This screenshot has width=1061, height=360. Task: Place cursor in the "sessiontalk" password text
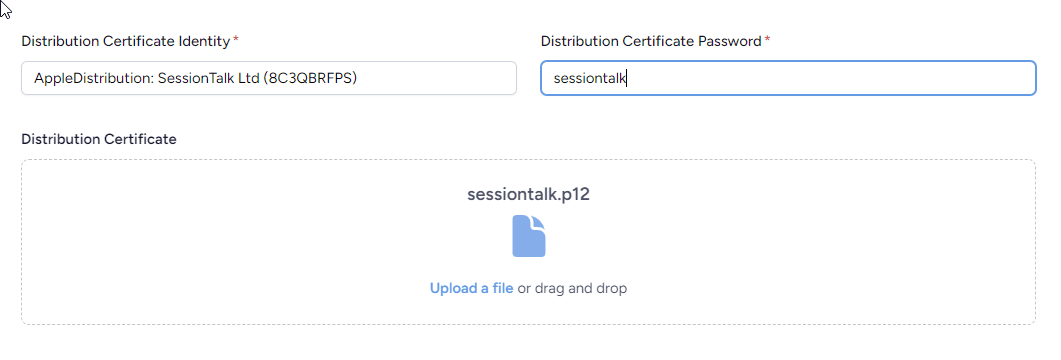pos(590,78)
